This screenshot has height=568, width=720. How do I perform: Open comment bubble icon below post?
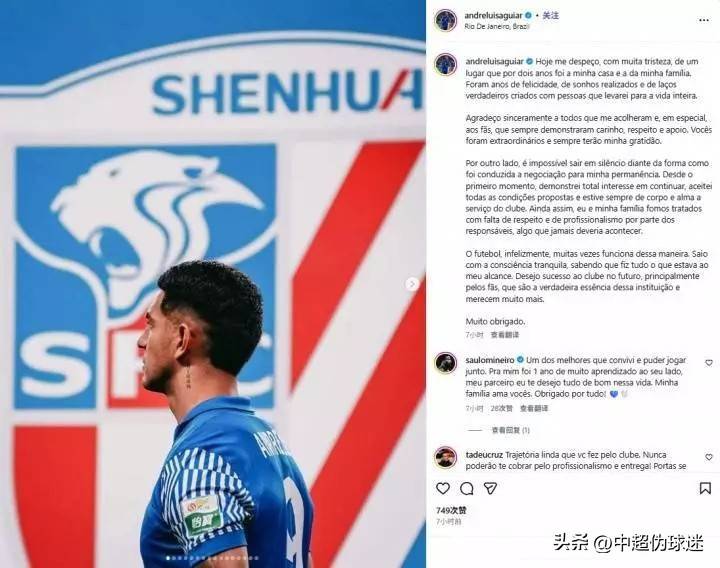coord(467,488)
